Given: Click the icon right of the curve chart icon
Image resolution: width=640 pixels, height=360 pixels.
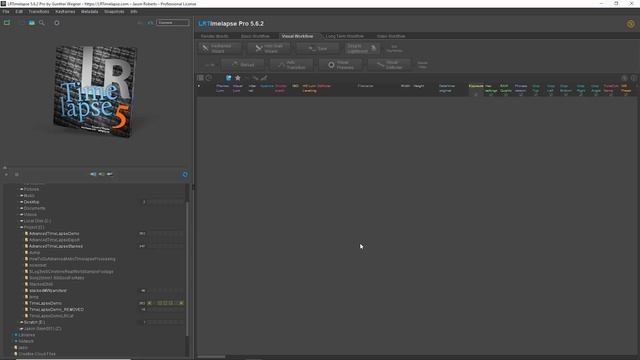Looking at the screenshot, I should point(264,78).
